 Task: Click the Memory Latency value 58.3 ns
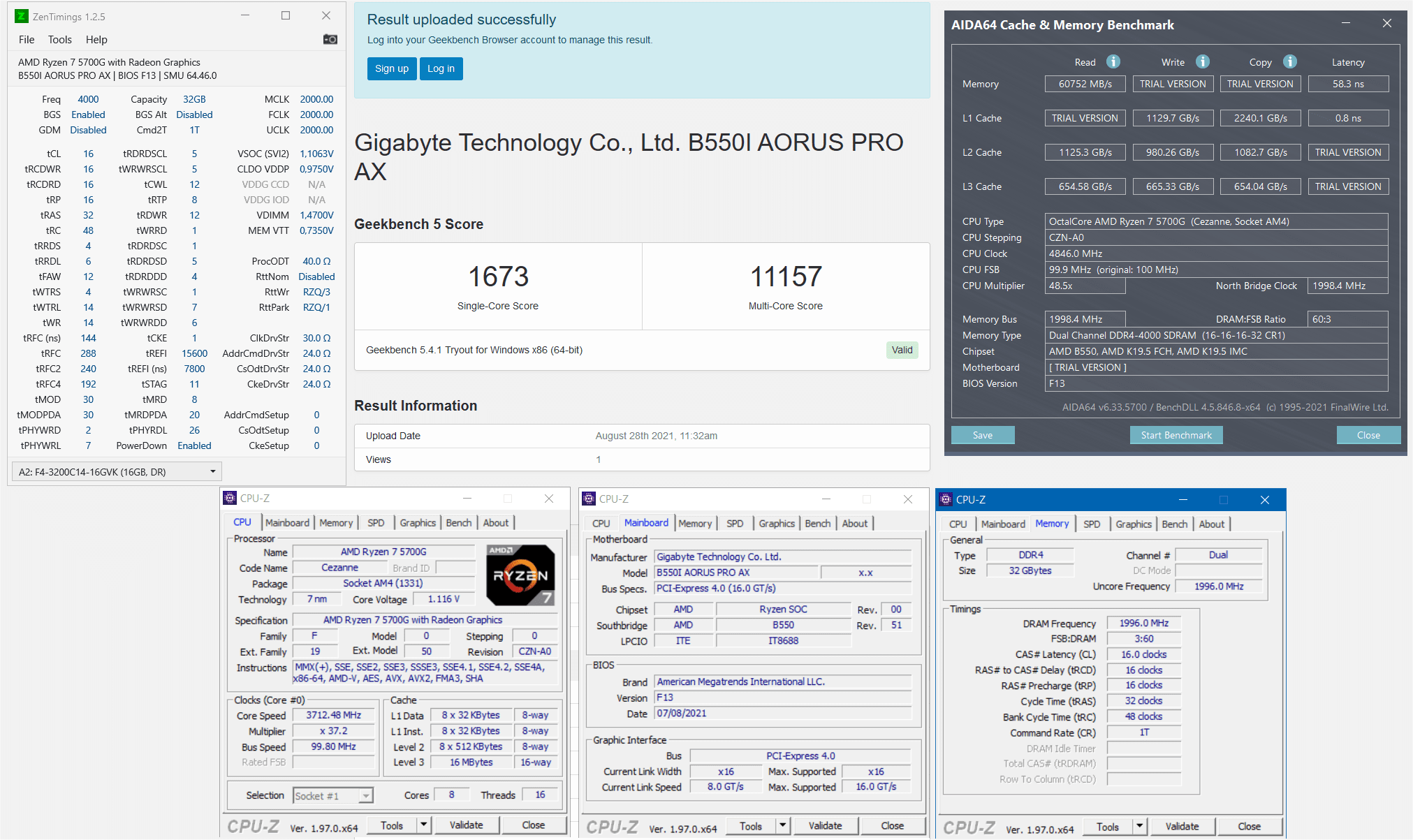click(x=1348, y=84)
